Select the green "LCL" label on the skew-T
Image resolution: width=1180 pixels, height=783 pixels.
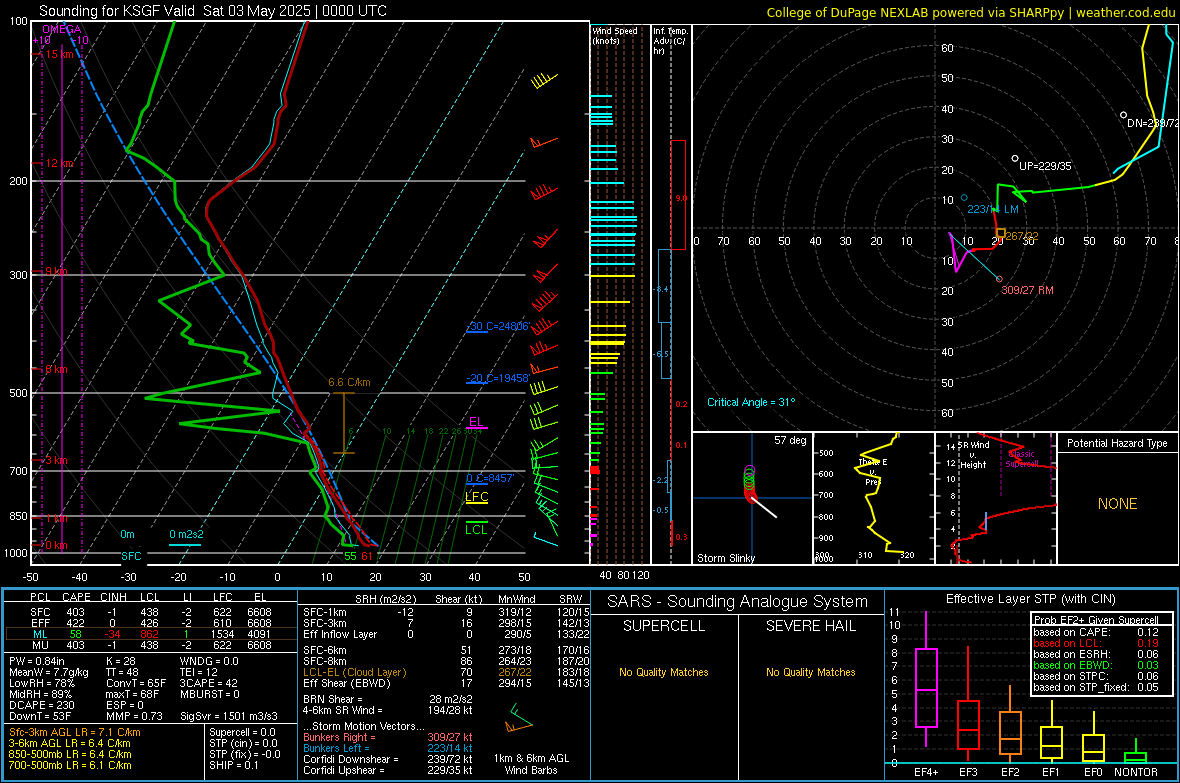(x=476, y=529)
